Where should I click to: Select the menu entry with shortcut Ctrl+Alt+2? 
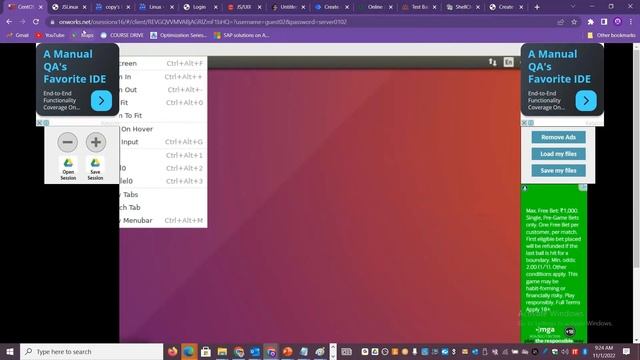click(163, 168)
